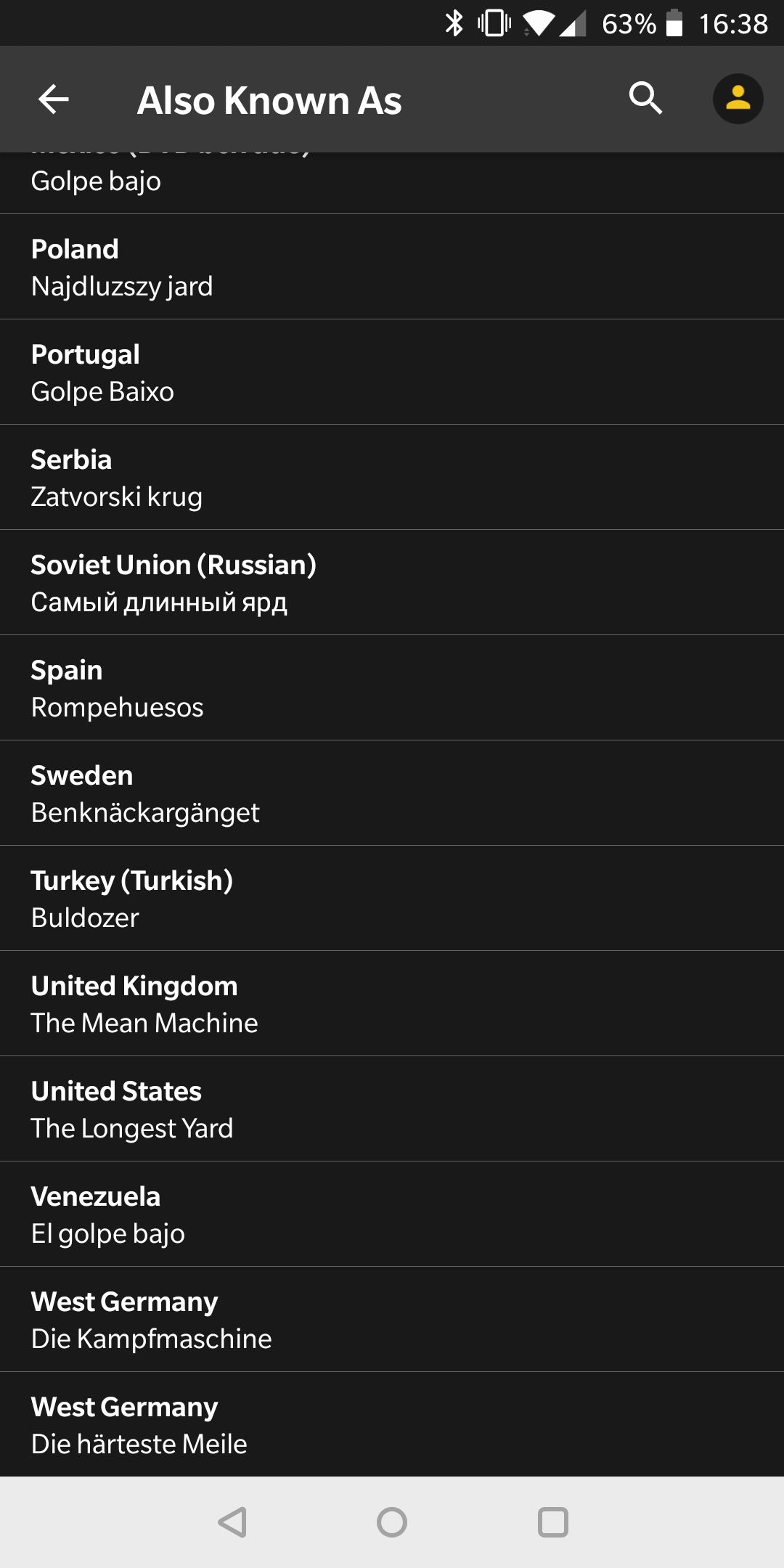Tap the Serbia 'Zatvorski krug' row
This screenshot has width=784, height=1568.
392,478
